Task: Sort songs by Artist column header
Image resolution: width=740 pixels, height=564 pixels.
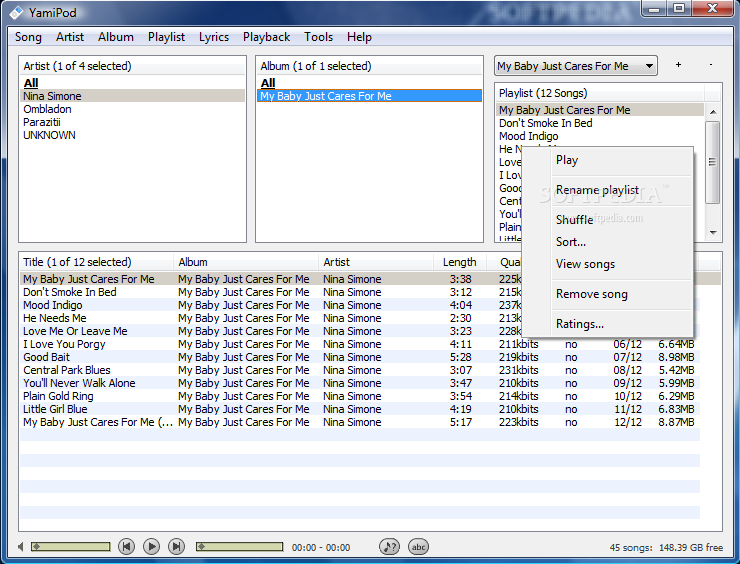Action: pyautogui.click(x=376, y=262)
